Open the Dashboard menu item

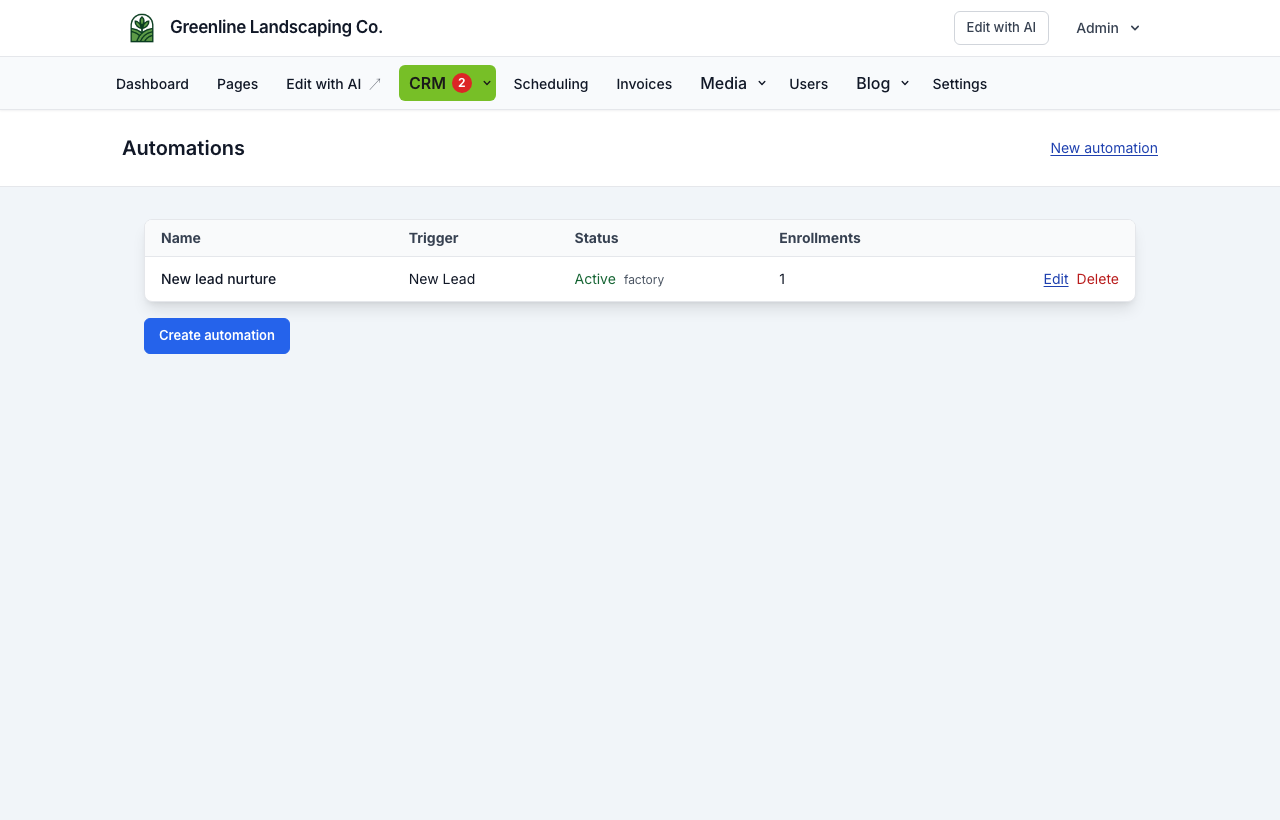pos(152,84)
